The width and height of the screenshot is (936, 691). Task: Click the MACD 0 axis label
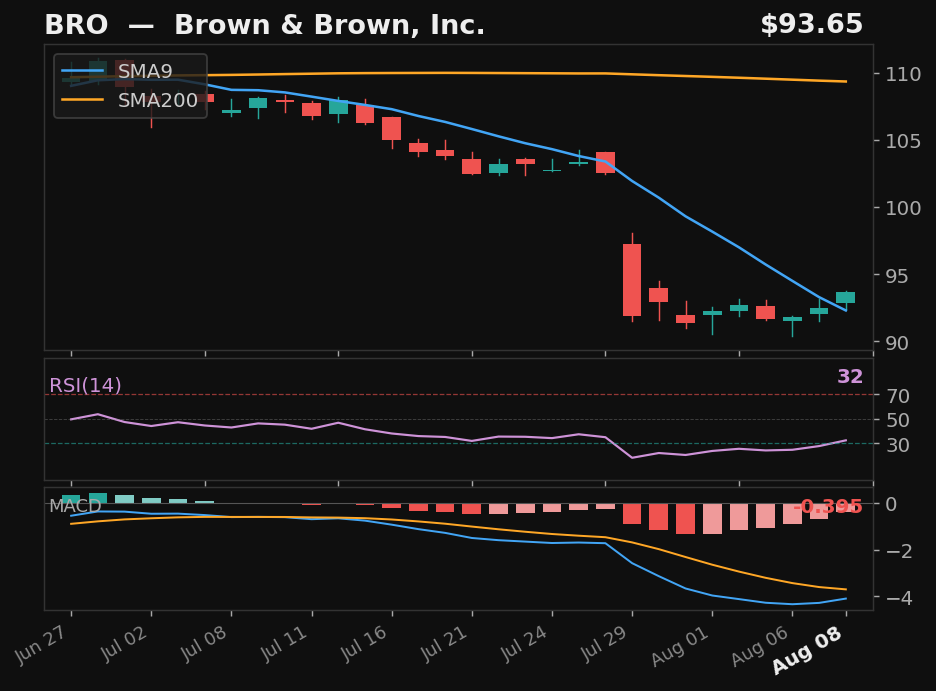click(892, 504)
